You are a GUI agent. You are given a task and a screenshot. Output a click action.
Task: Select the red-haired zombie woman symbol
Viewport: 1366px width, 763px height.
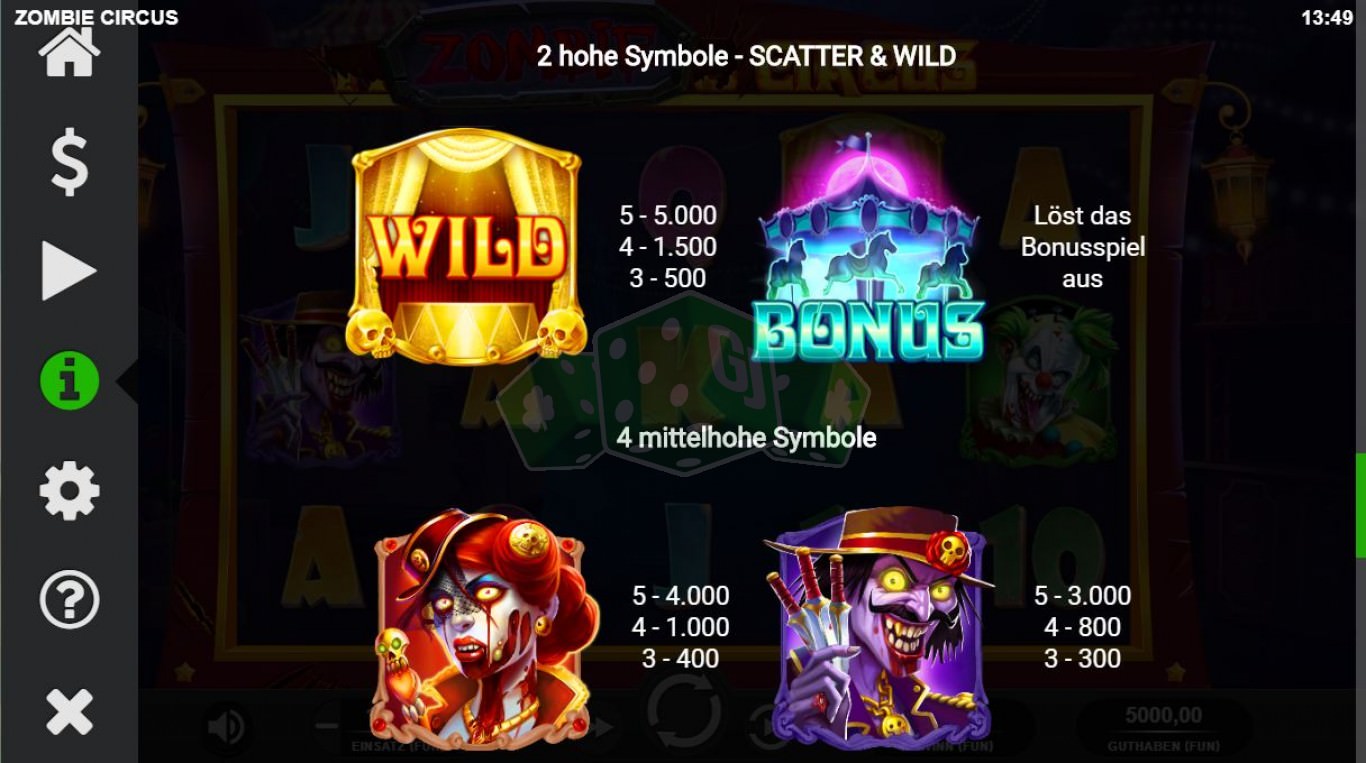tap(485, 627)
